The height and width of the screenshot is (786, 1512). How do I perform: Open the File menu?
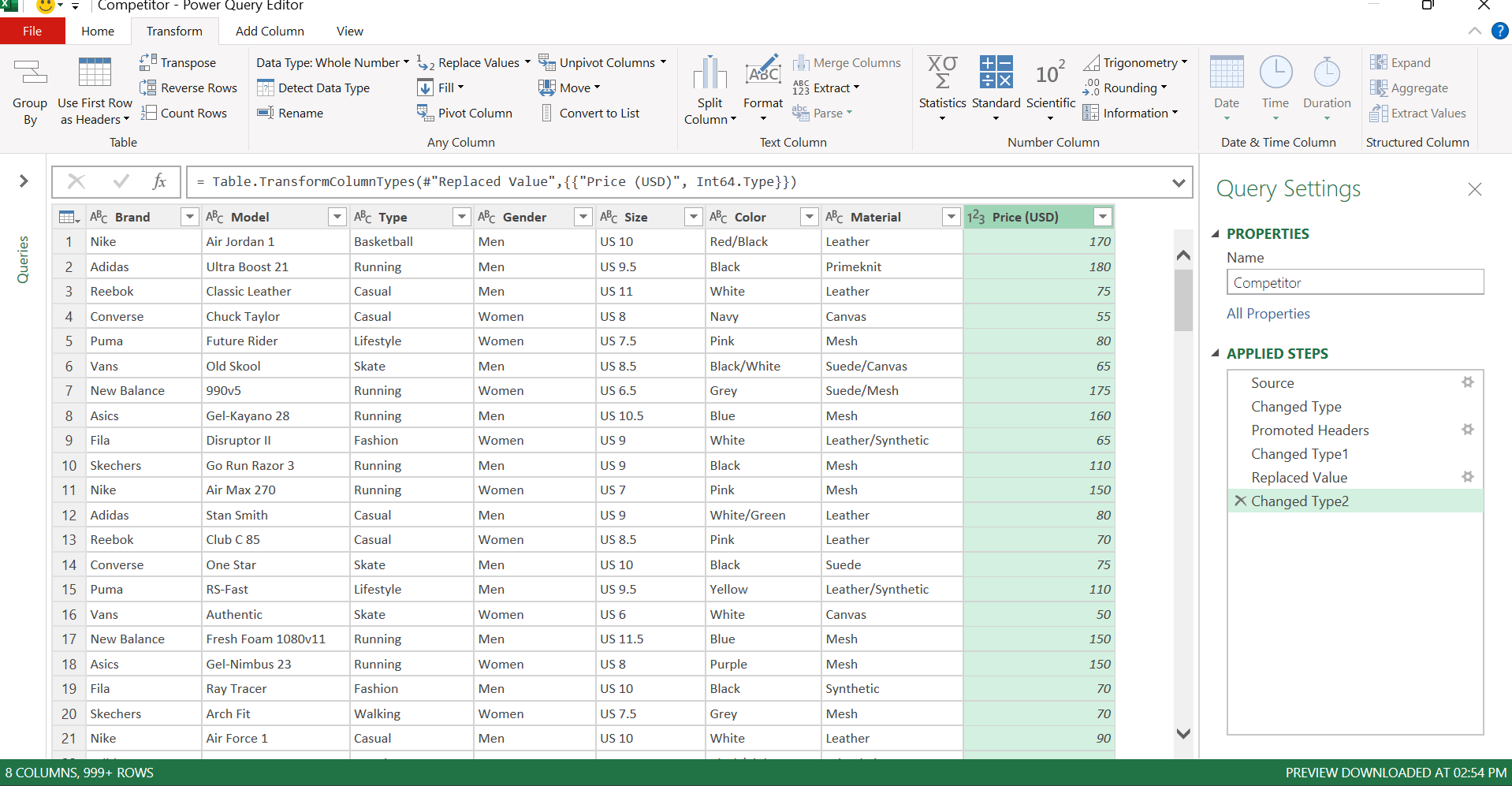(32, 32)
